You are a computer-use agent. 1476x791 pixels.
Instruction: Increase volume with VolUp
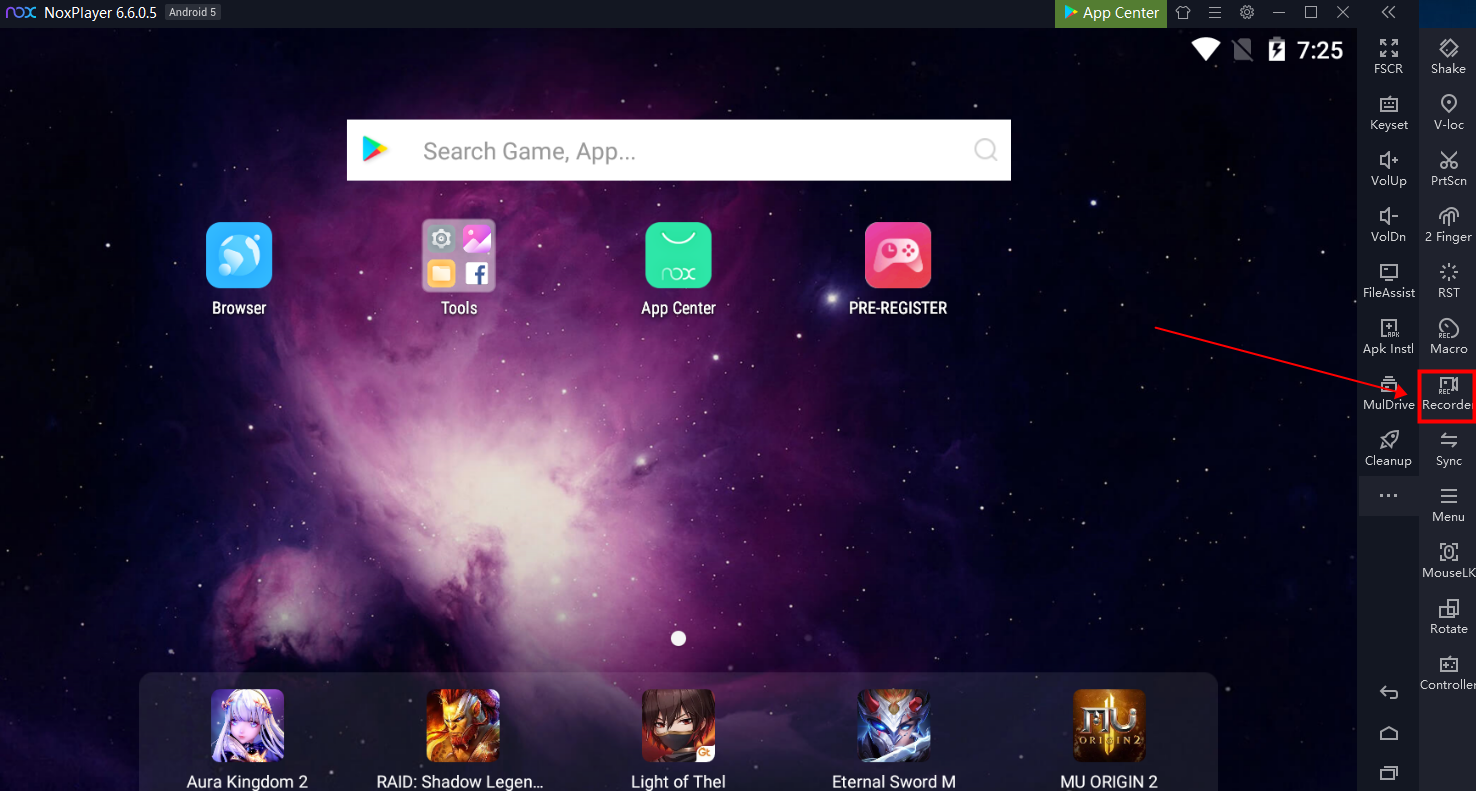click(1388, 168)
